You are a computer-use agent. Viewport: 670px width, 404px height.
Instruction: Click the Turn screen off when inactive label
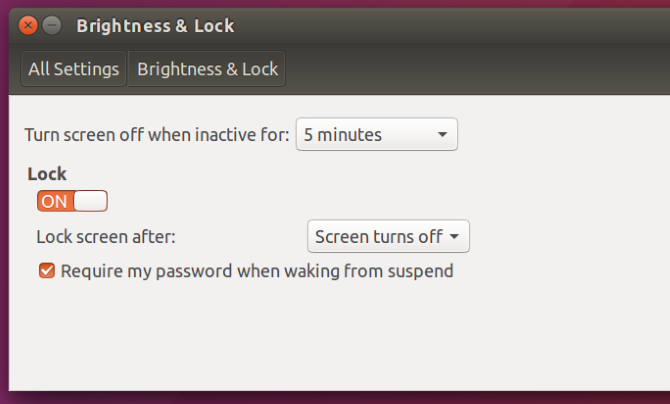[x=157, y=134]
